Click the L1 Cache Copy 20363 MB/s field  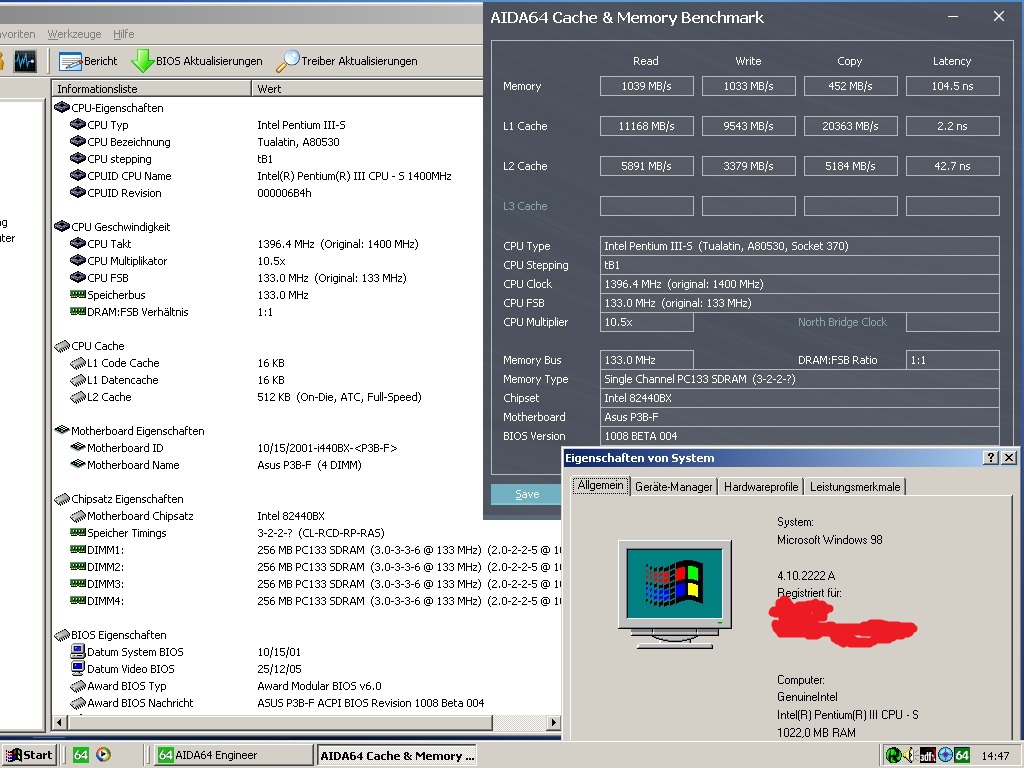pyautogui.click(x=850, y=126)
